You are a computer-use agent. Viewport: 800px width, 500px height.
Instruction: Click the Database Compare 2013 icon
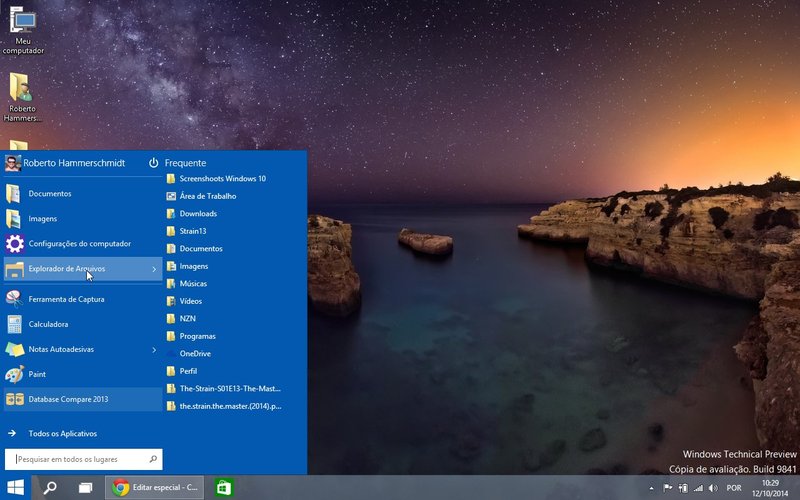15,399
